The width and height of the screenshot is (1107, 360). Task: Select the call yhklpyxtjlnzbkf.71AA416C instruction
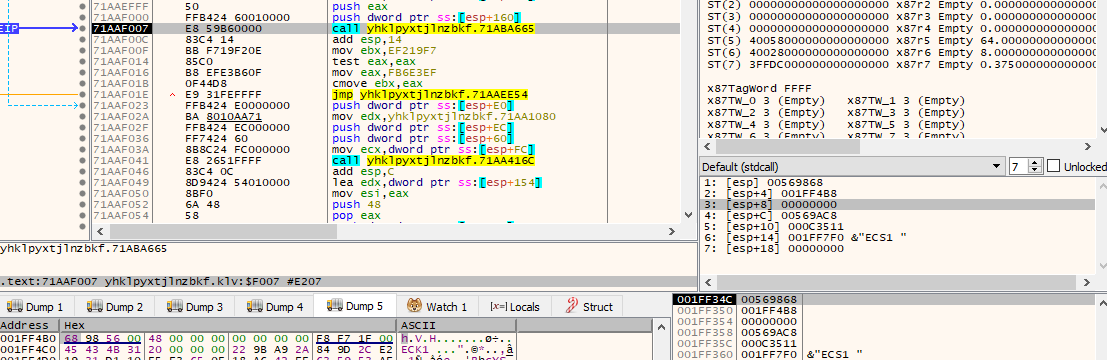pos(433,160)
